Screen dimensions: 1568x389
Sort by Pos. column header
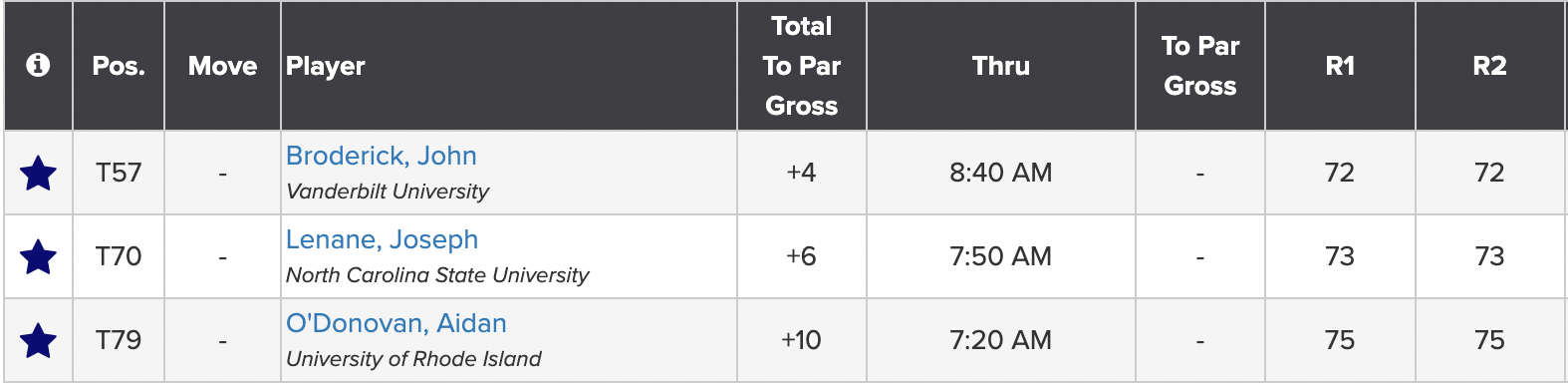click(x=119, y=66)
